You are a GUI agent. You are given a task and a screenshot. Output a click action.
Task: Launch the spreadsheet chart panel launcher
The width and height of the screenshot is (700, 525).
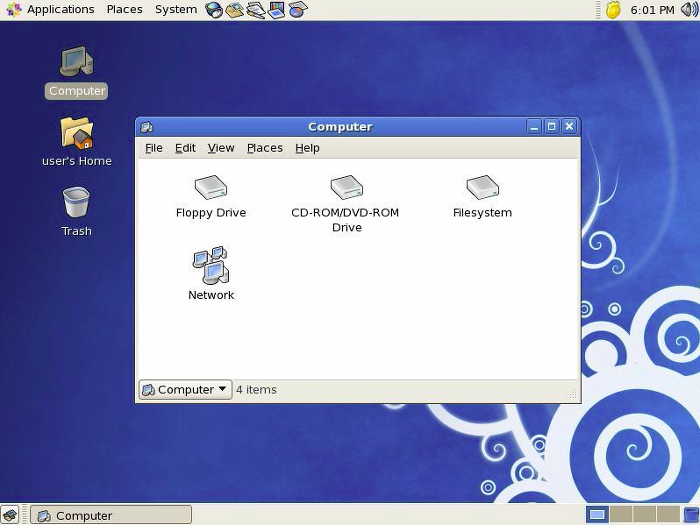298,9
